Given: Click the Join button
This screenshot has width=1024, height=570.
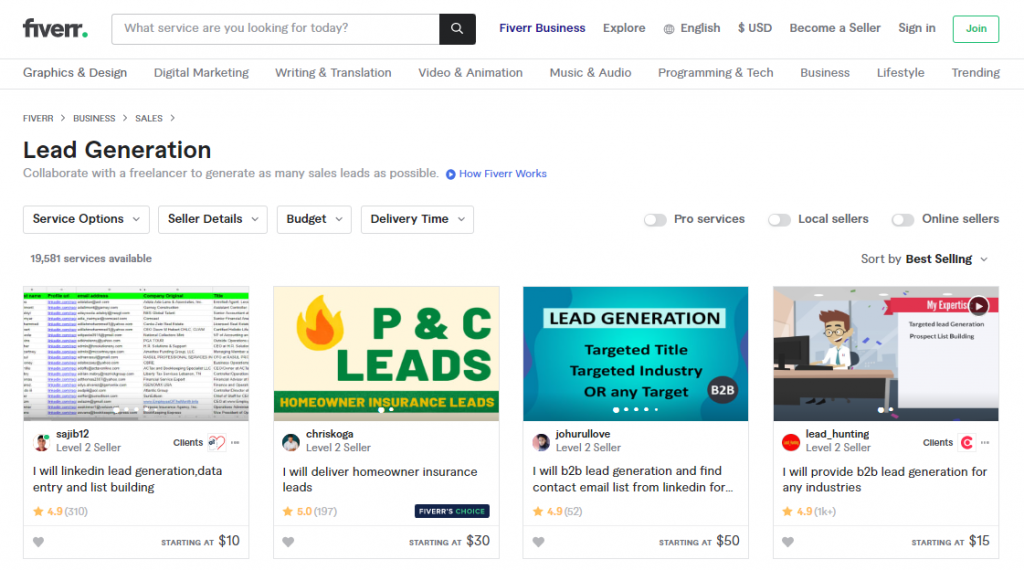Looking at the screenshot, I should point(975,29).
